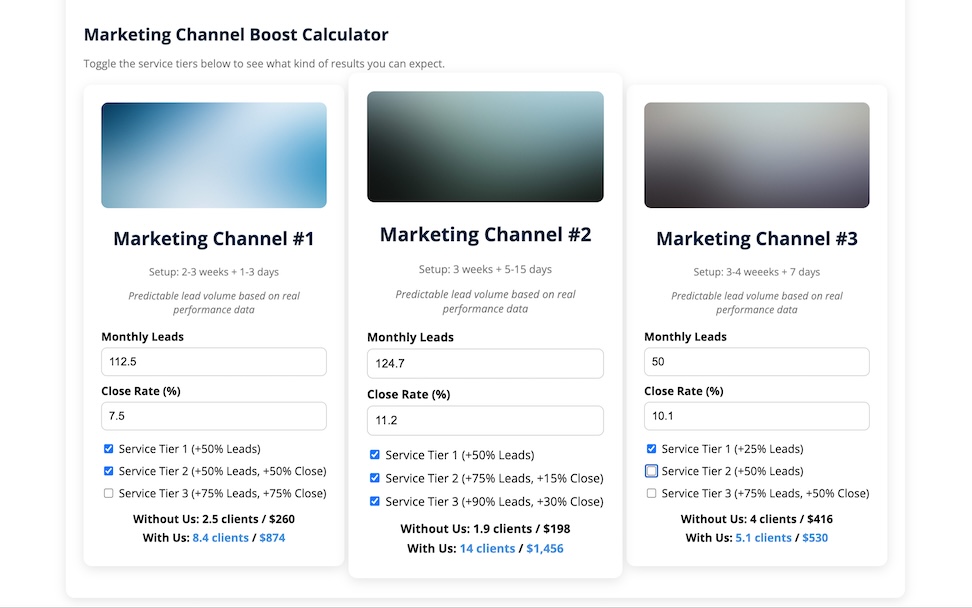Select the Close Rate field showing 7.5
The height and width of the screenshot is (608, 972).
pyautogui.click(x=213, y=415)
